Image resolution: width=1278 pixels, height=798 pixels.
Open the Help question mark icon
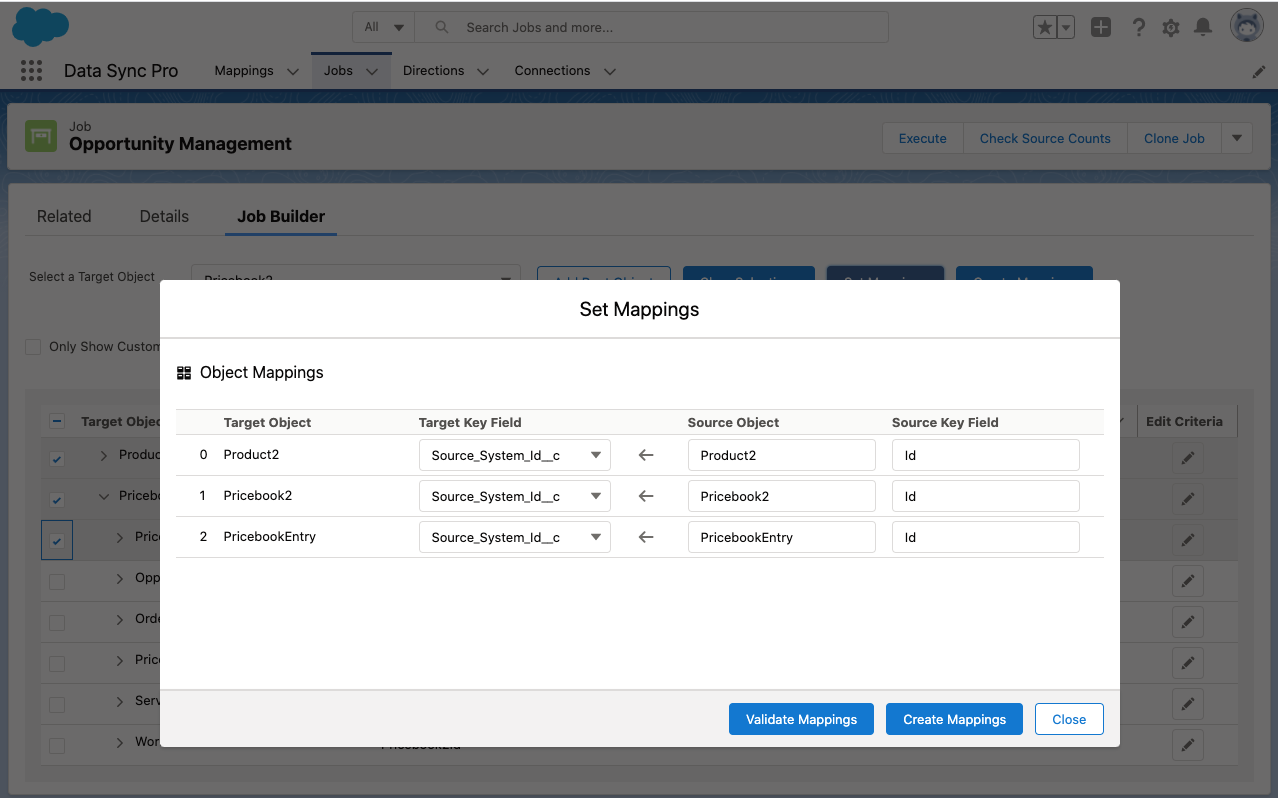tap(1138, 28)
